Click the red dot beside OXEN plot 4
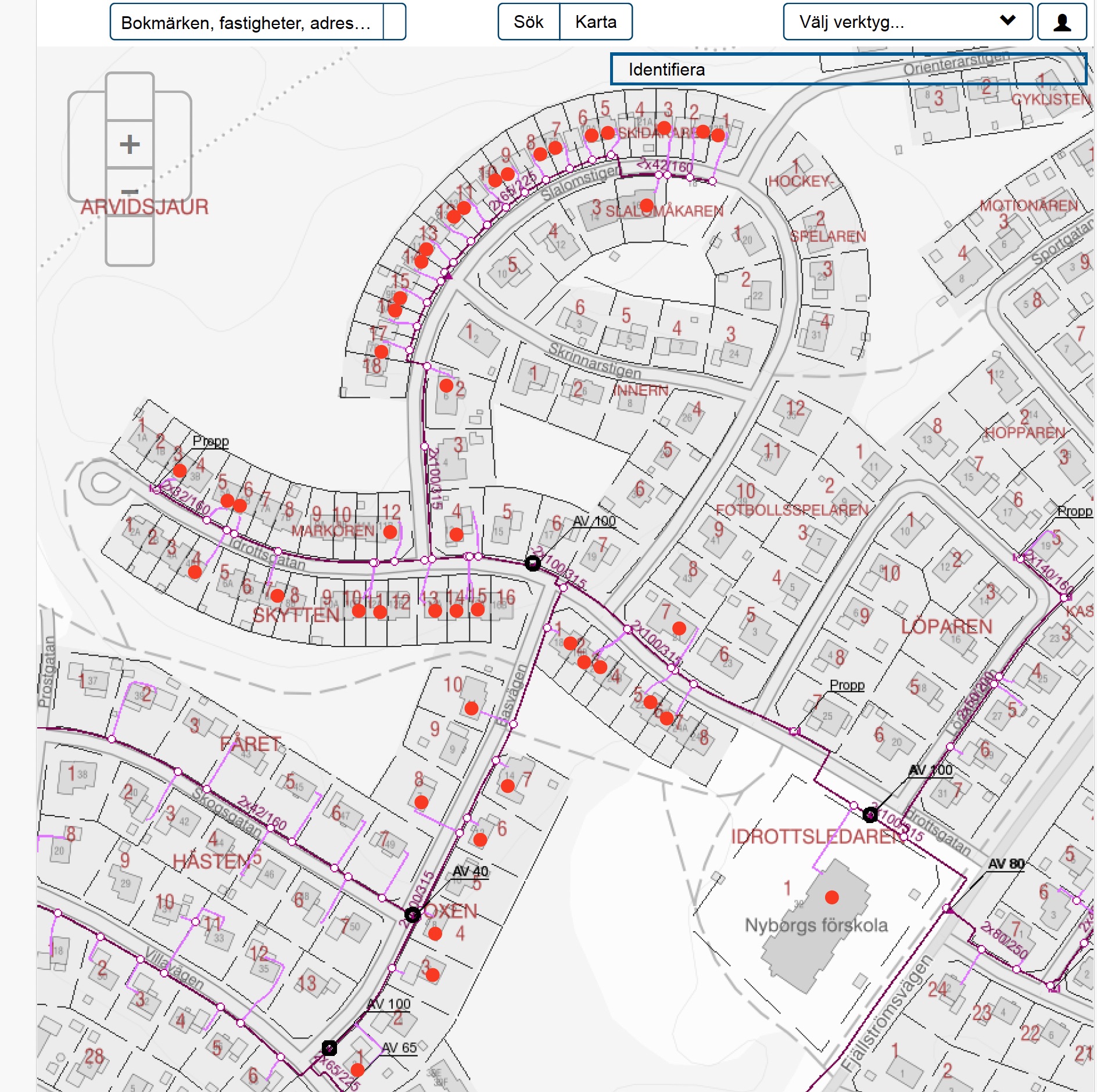Image resolution: width=1097 pixels, height=1092 pixels. [x=435, y=934]
